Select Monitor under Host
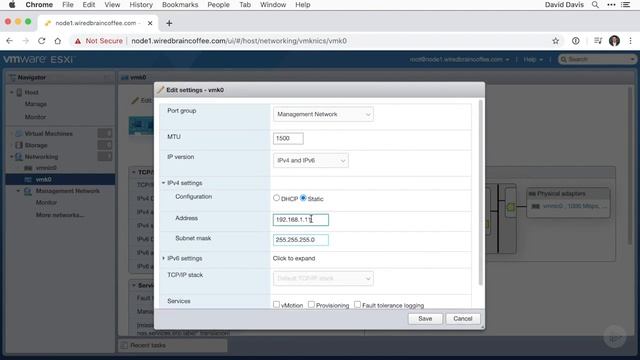This screenshot has width=640, height=360. 36,117
